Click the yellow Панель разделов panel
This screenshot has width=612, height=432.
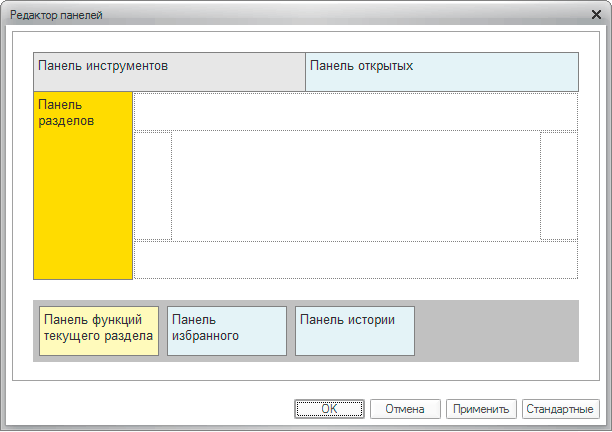click(x=83, y=185)
